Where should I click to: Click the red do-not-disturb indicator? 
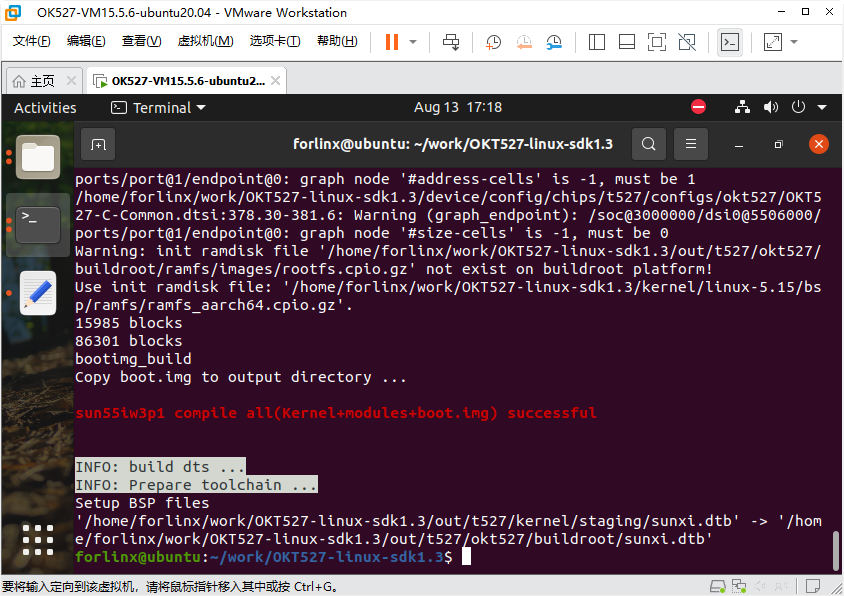coord(698,107)
